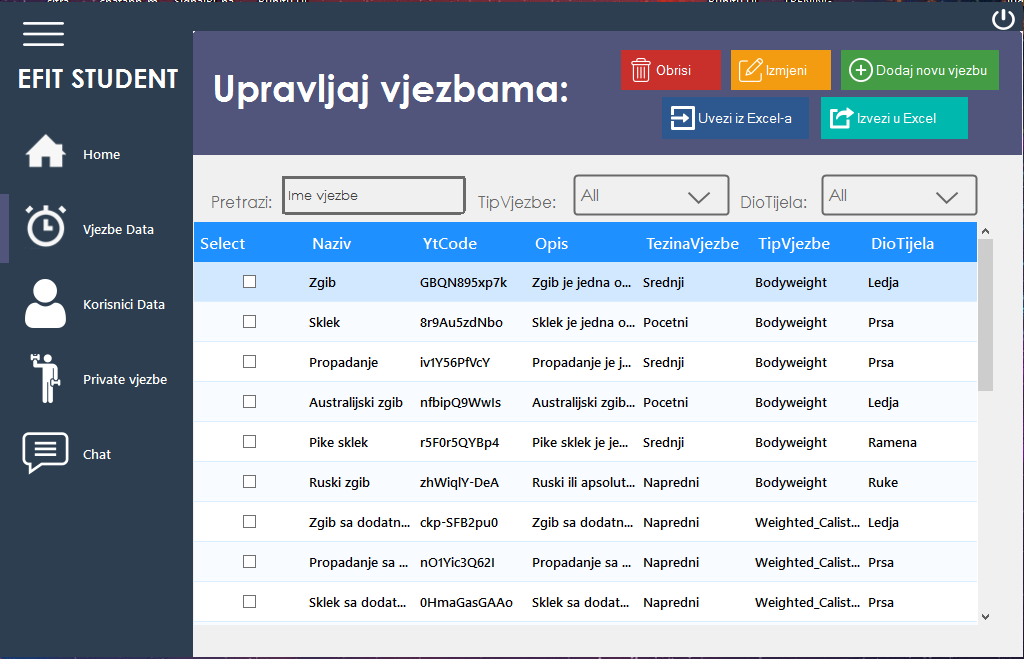Click the Naziv cell Propadanje
Screen dimensions: 1024x659
tap(344, 362)
